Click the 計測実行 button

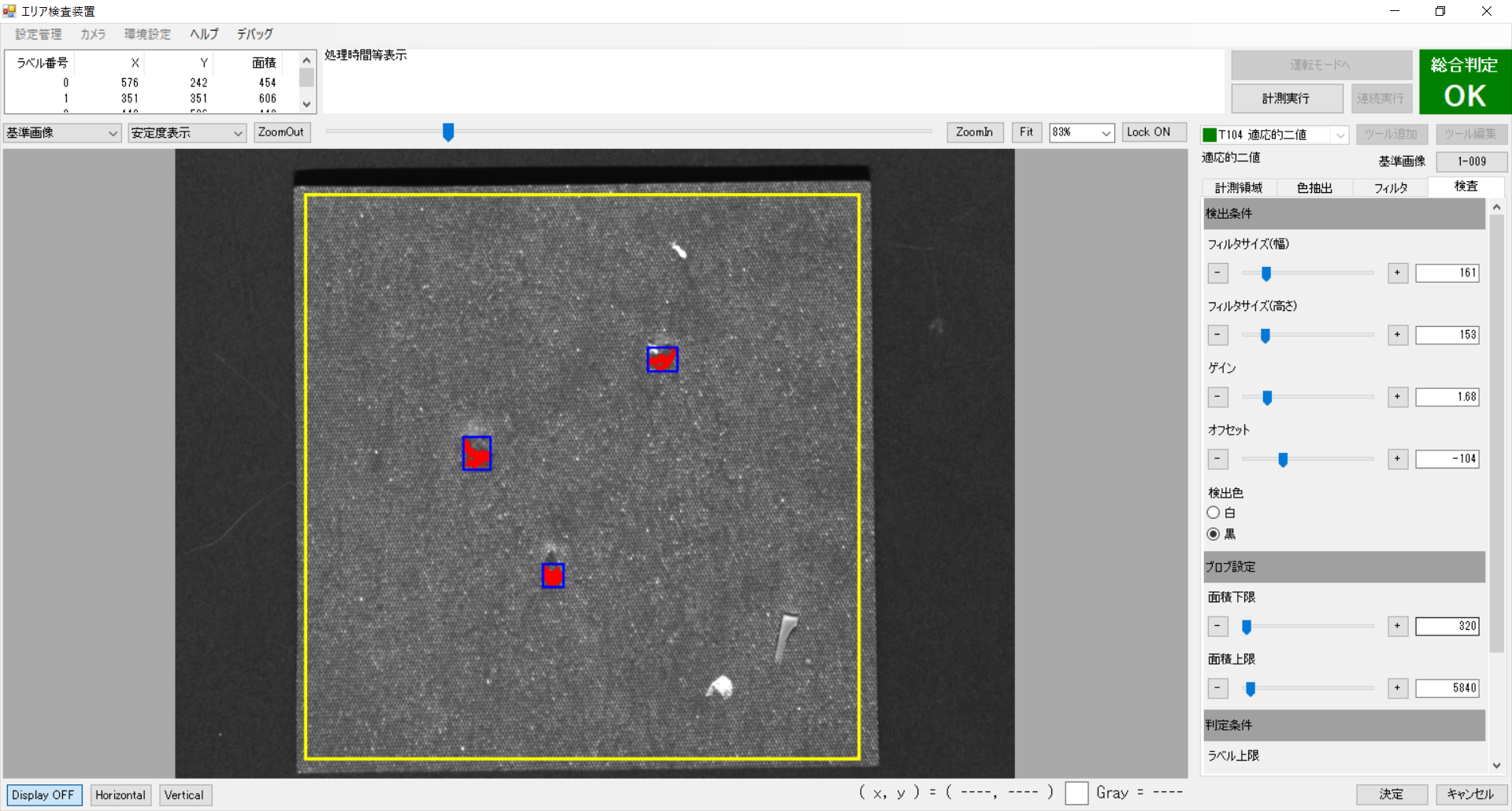(1287, 98)
